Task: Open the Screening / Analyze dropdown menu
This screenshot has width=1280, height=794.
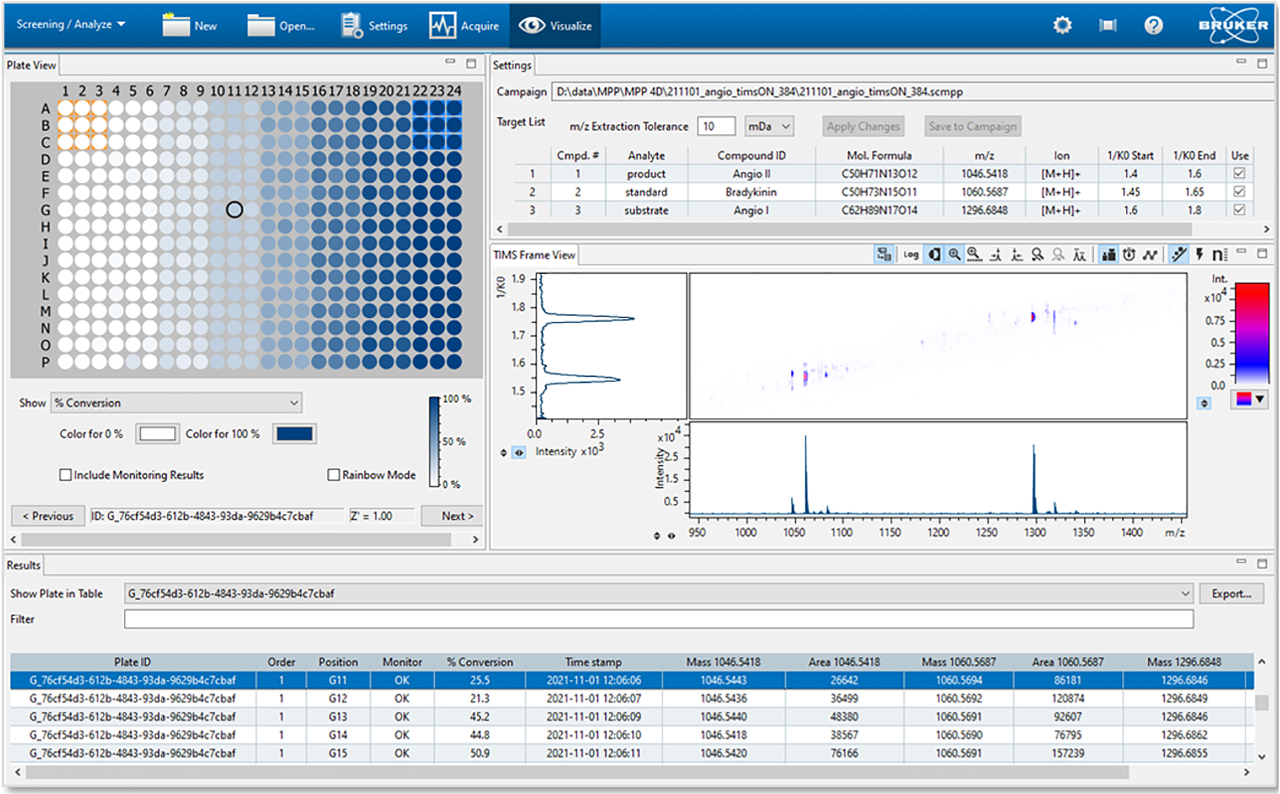Action: point(71,24)
